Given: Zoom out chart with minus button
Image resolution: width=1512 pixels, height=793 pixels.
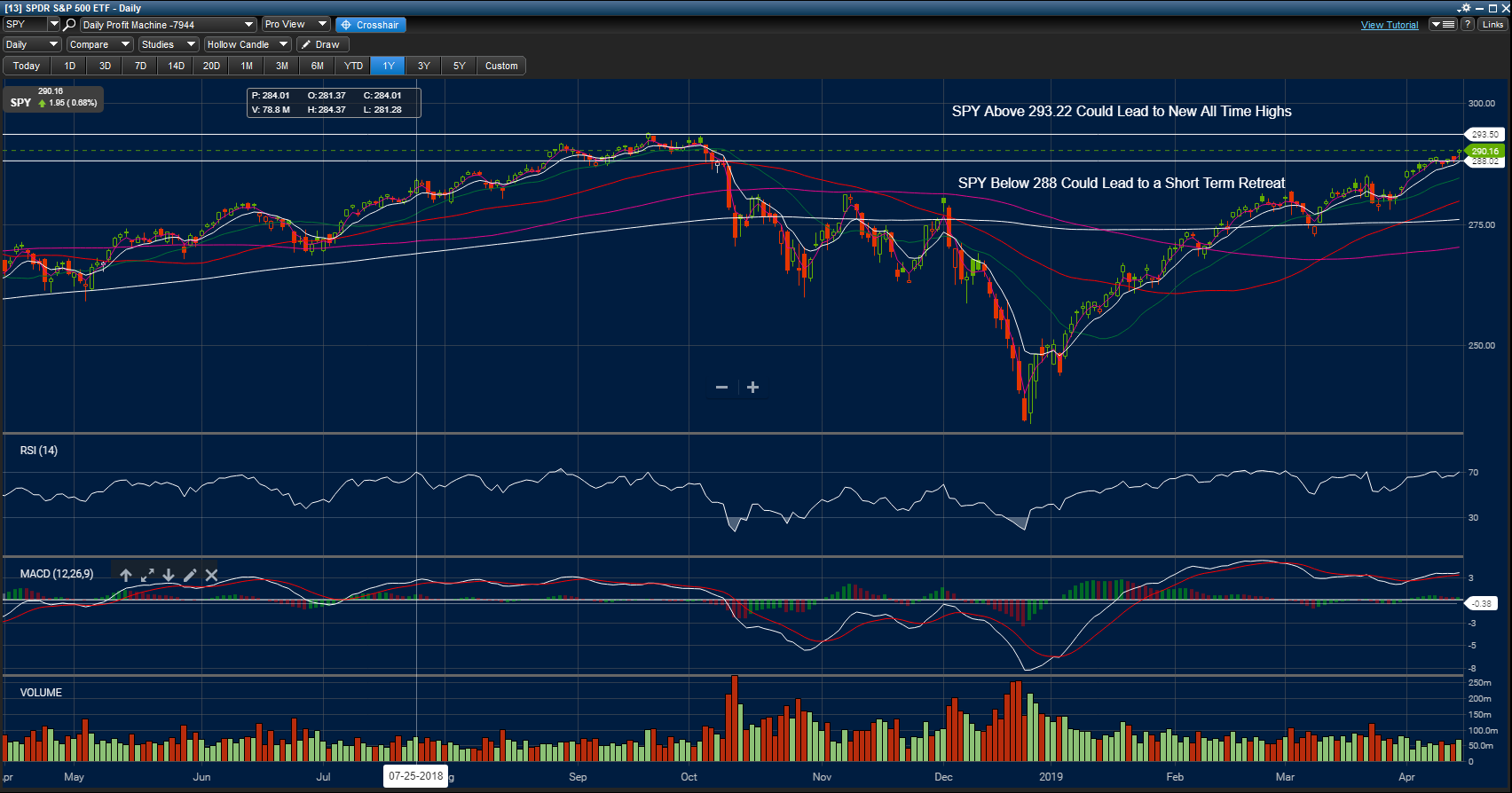Looking at the screenshot, I should [x=722, y=388].
